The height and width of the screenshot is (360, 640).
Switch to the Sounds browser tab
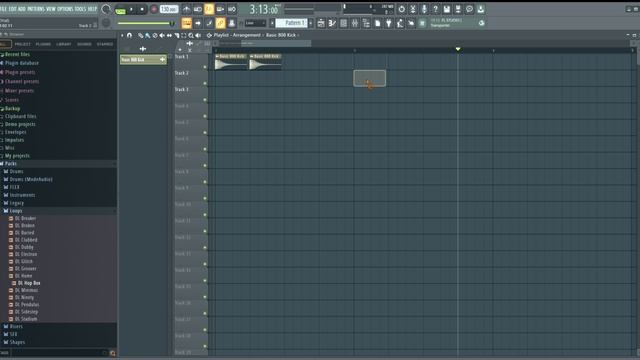(84, 44)
